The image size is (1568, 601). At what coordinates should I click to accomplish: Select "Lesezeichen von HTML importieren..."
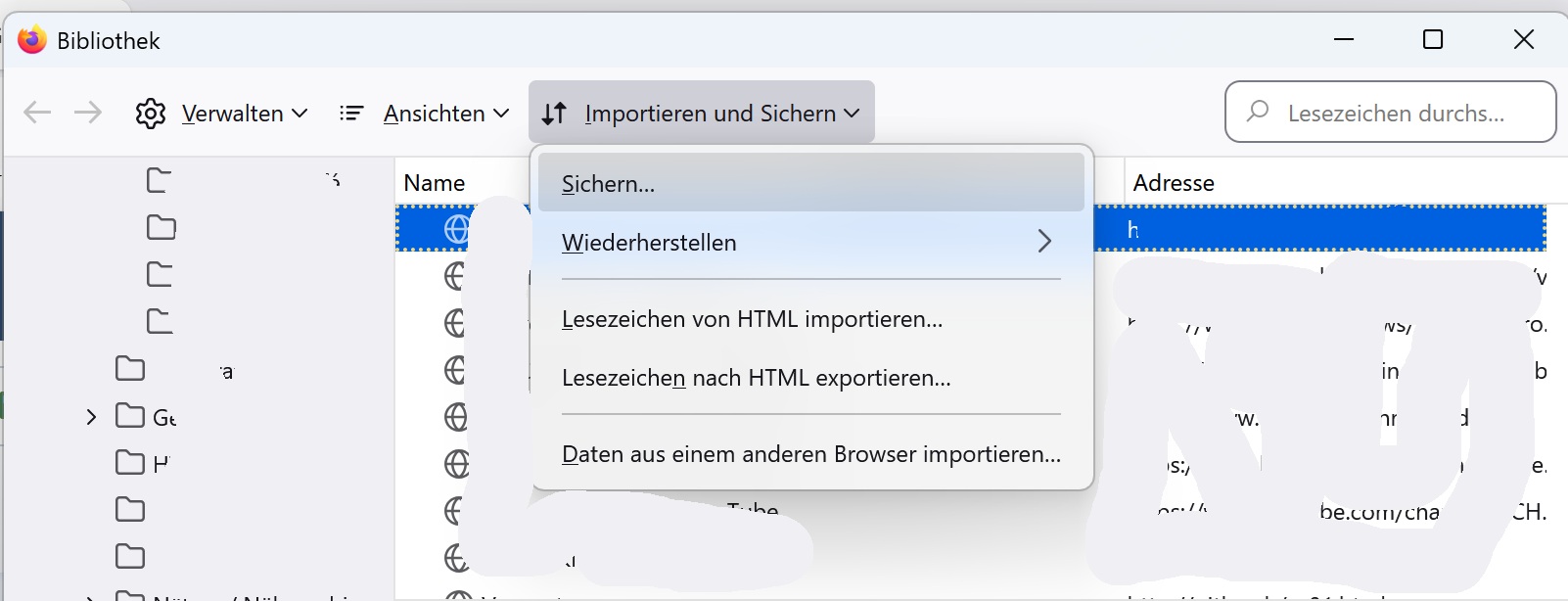752,319
